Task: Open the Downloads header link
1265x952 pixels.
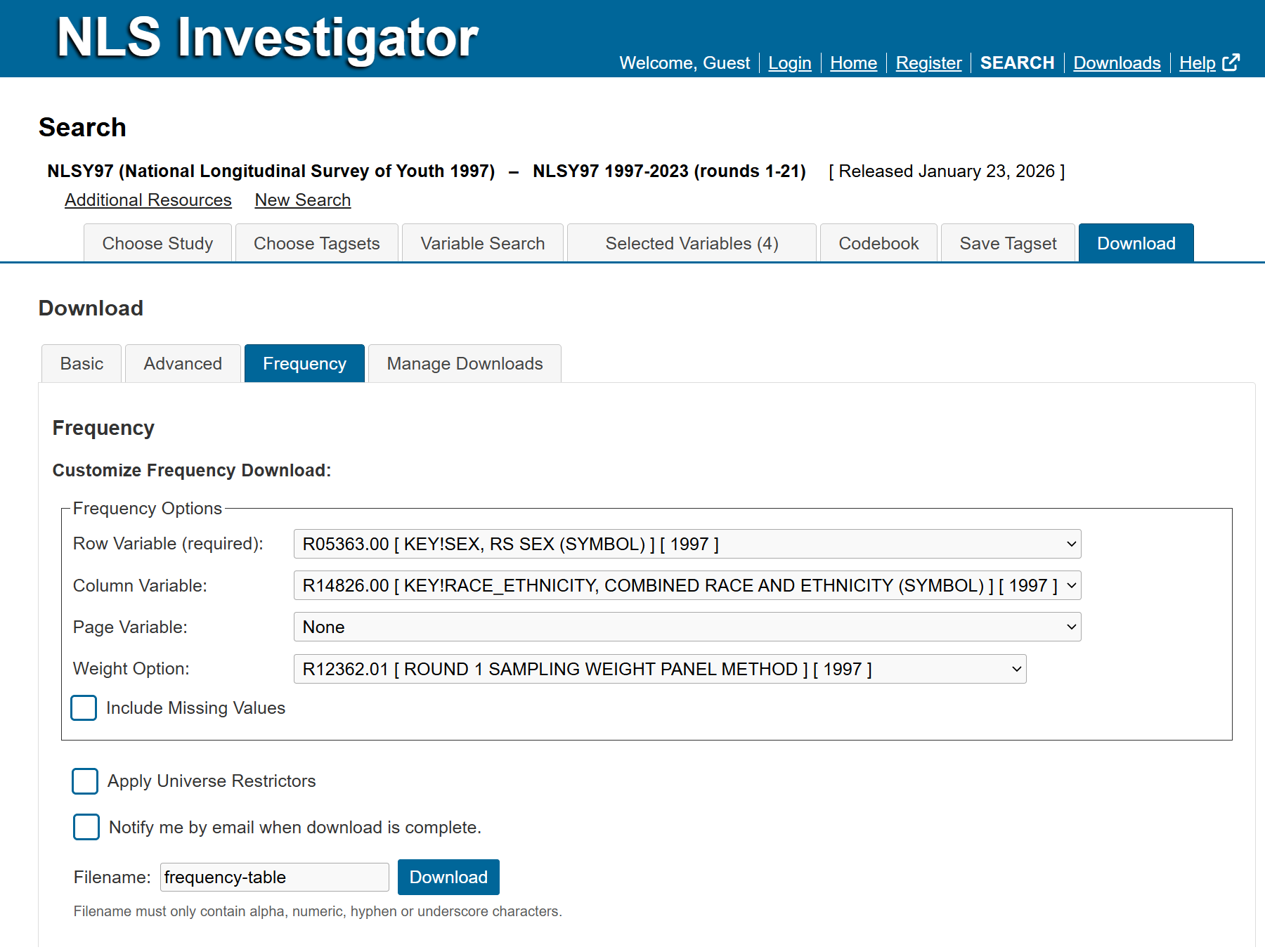Action: [x=1117, y=63]
